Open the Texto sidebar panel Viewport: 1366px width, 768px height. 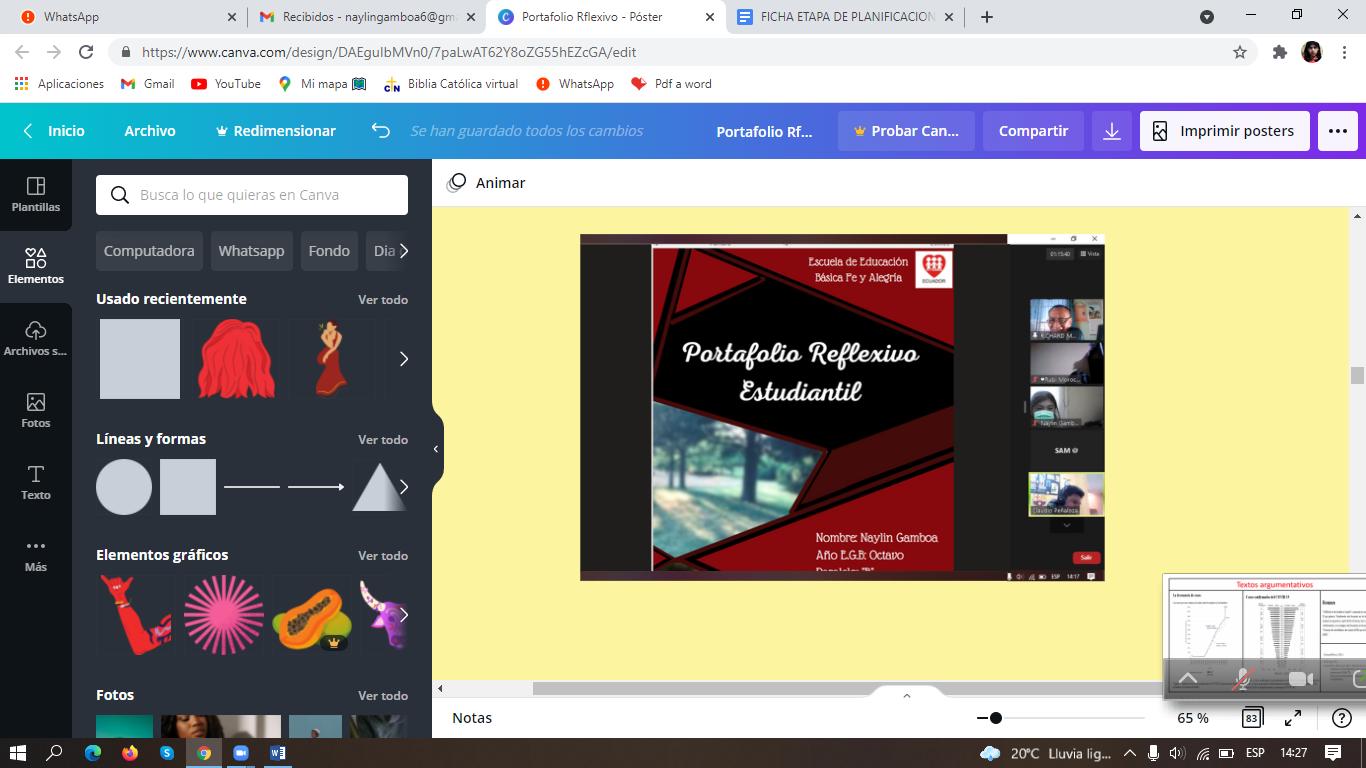point(36,483)
